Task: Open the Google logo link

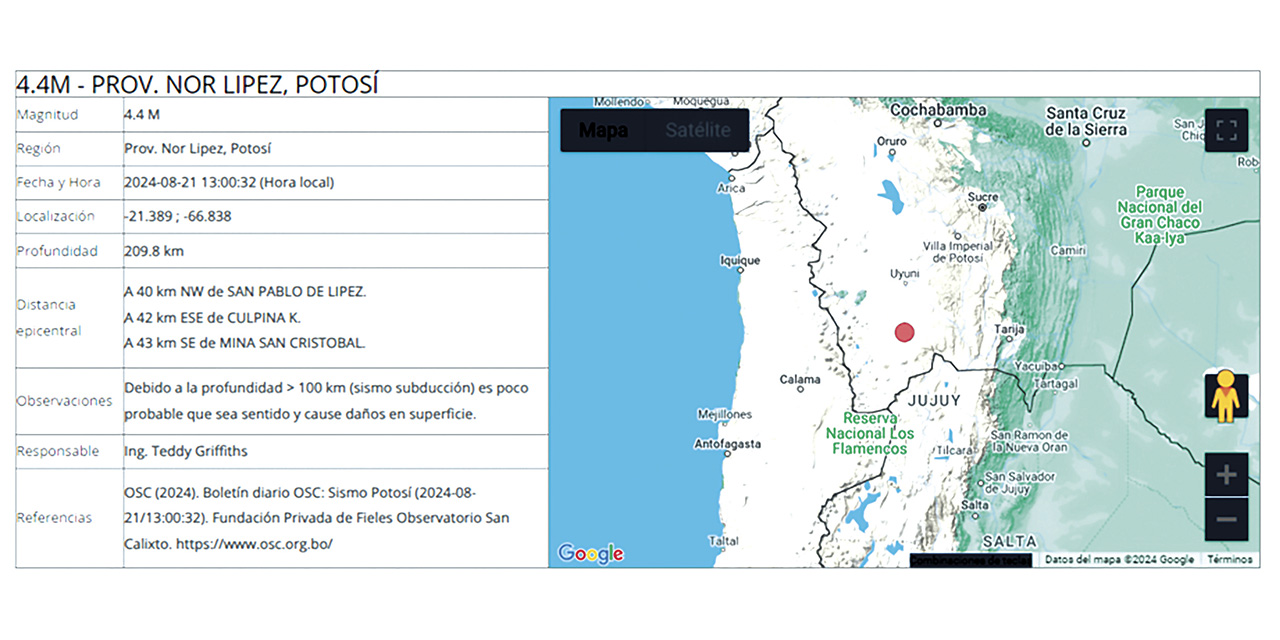Action: (590, 553)
